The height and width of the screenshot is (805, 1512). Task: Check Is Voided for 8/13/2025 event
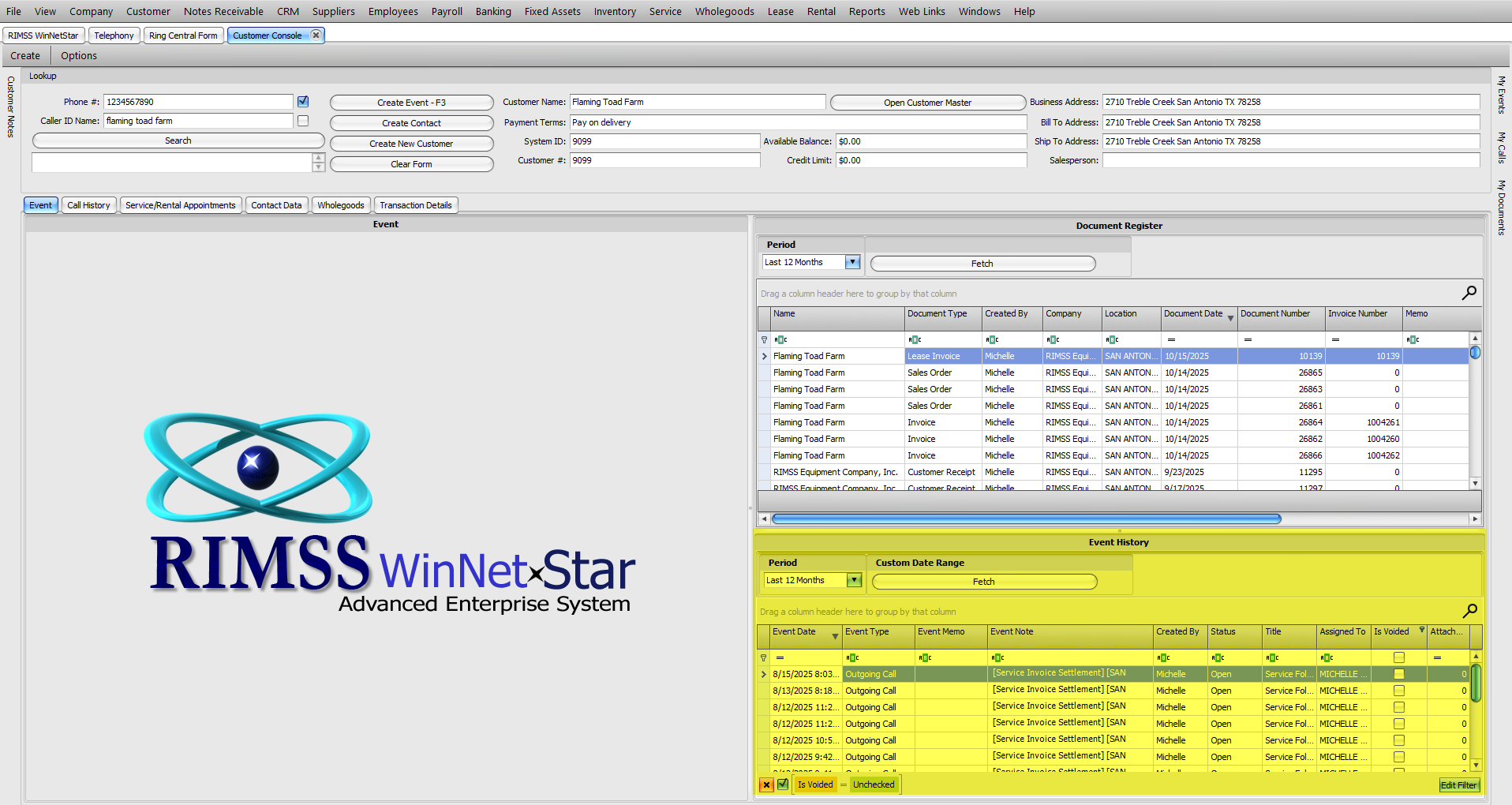tap(1399, 691)
